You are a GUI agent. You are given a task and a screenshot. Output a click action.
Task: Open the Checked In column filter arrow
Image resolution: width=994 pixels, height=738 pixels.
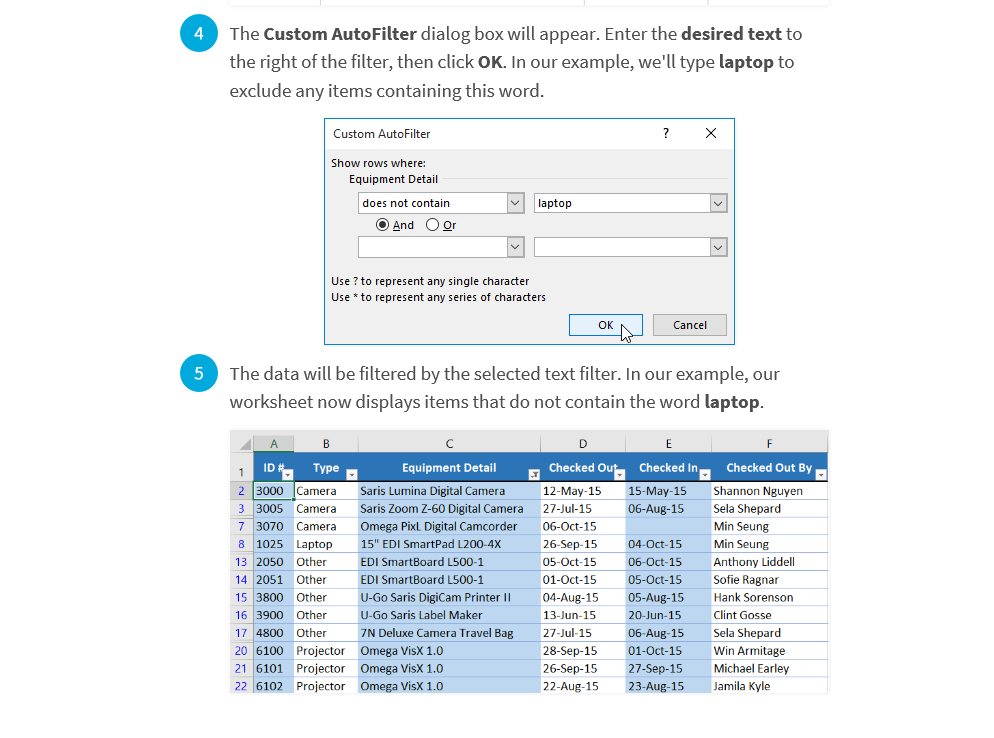click(x=705, y=475)
